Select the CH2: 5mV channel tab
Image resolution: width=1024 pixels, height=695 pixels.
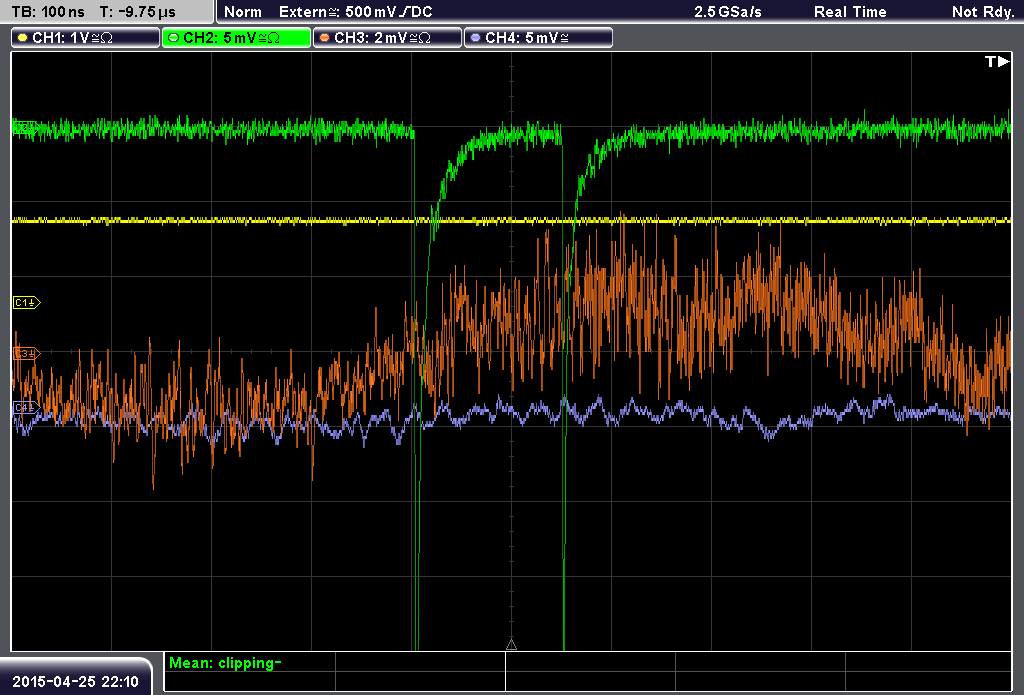click(236, 38)
